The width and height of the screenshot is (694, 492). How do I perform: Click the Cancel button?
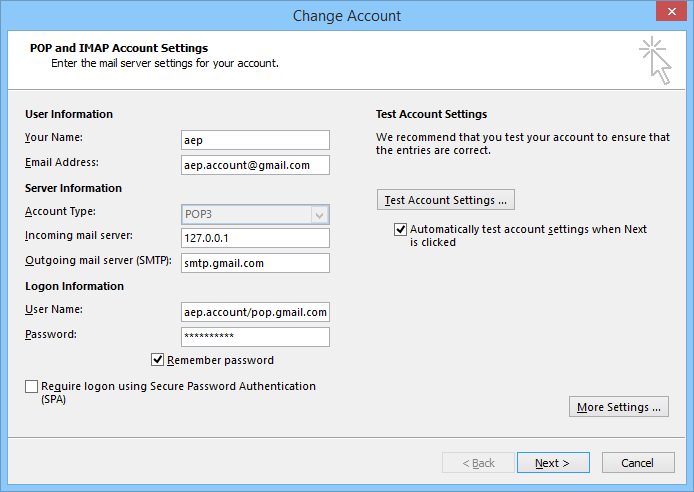click(x=638, y=463)
